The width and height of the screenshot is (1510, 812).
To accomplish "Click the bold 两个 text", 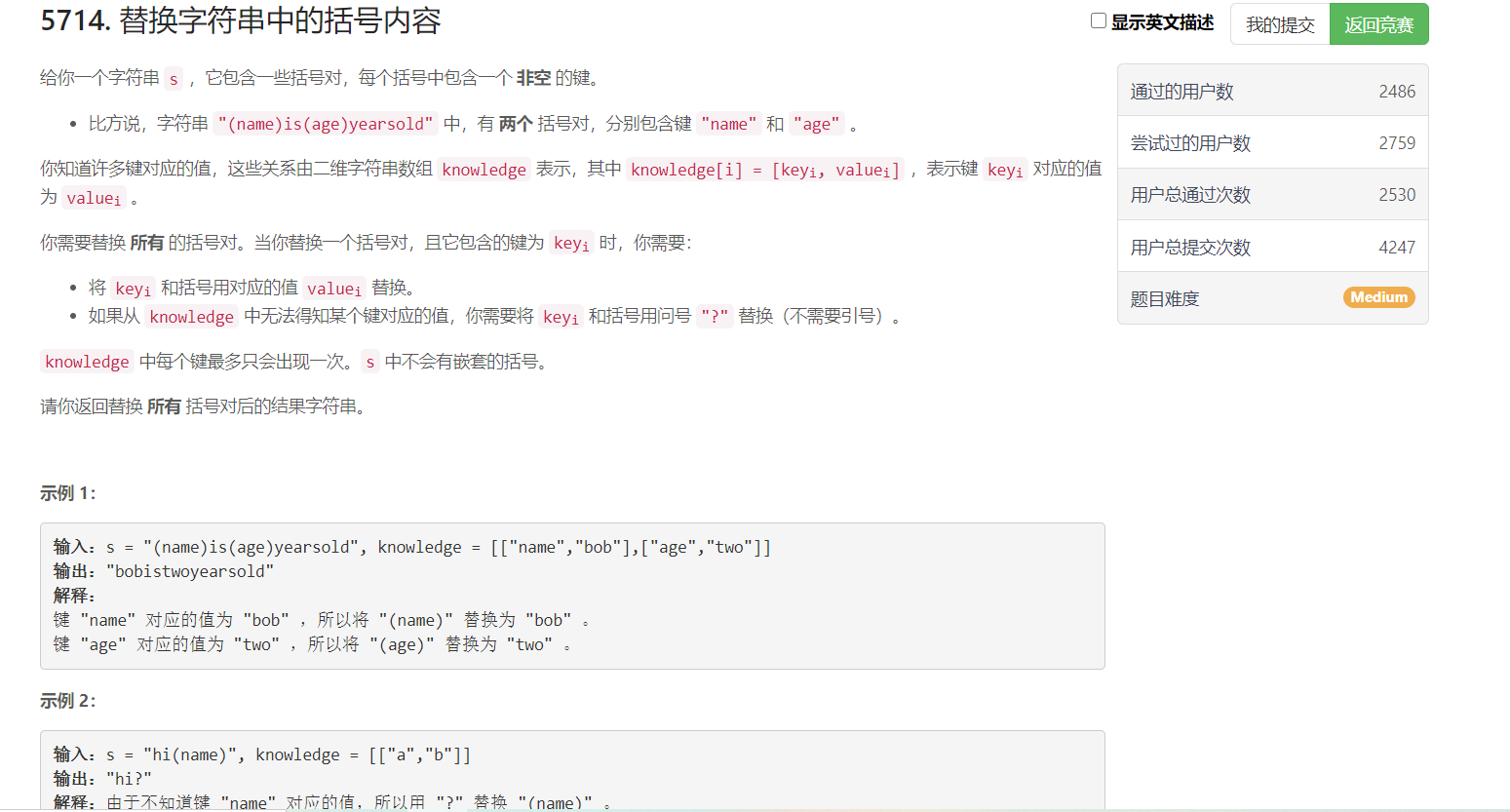I will [516, 124].
